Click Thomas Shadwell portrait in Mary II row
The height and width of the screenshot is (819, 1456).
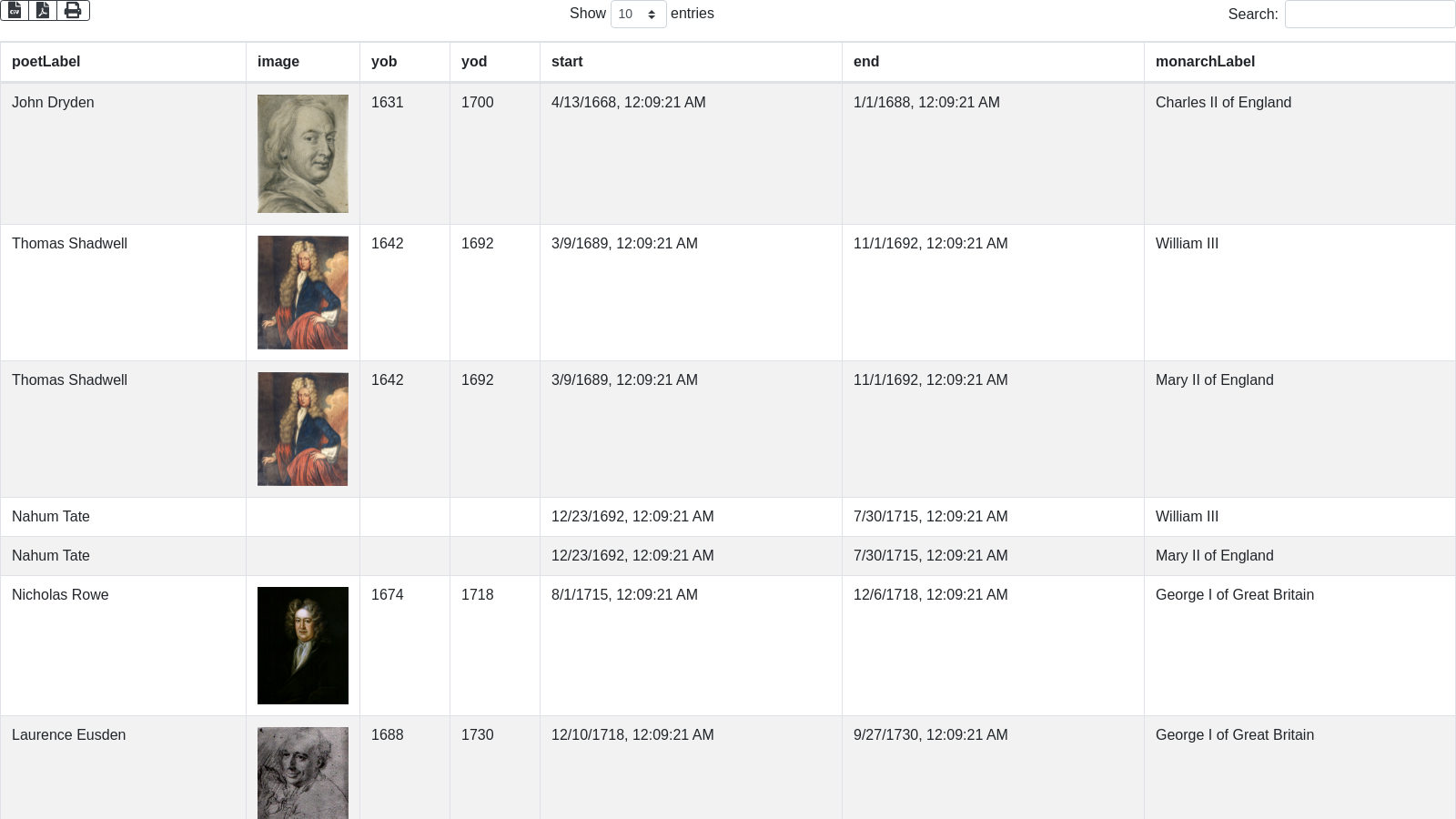[303, 429]
